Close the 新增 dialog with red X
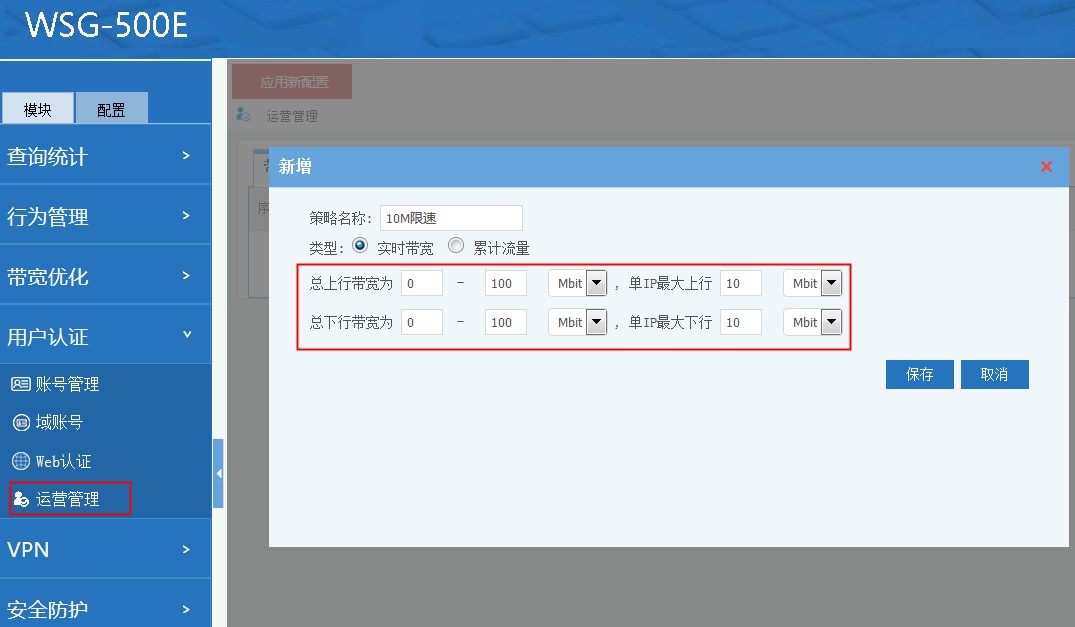1075x627 pixels. [x=1046, y=167]
